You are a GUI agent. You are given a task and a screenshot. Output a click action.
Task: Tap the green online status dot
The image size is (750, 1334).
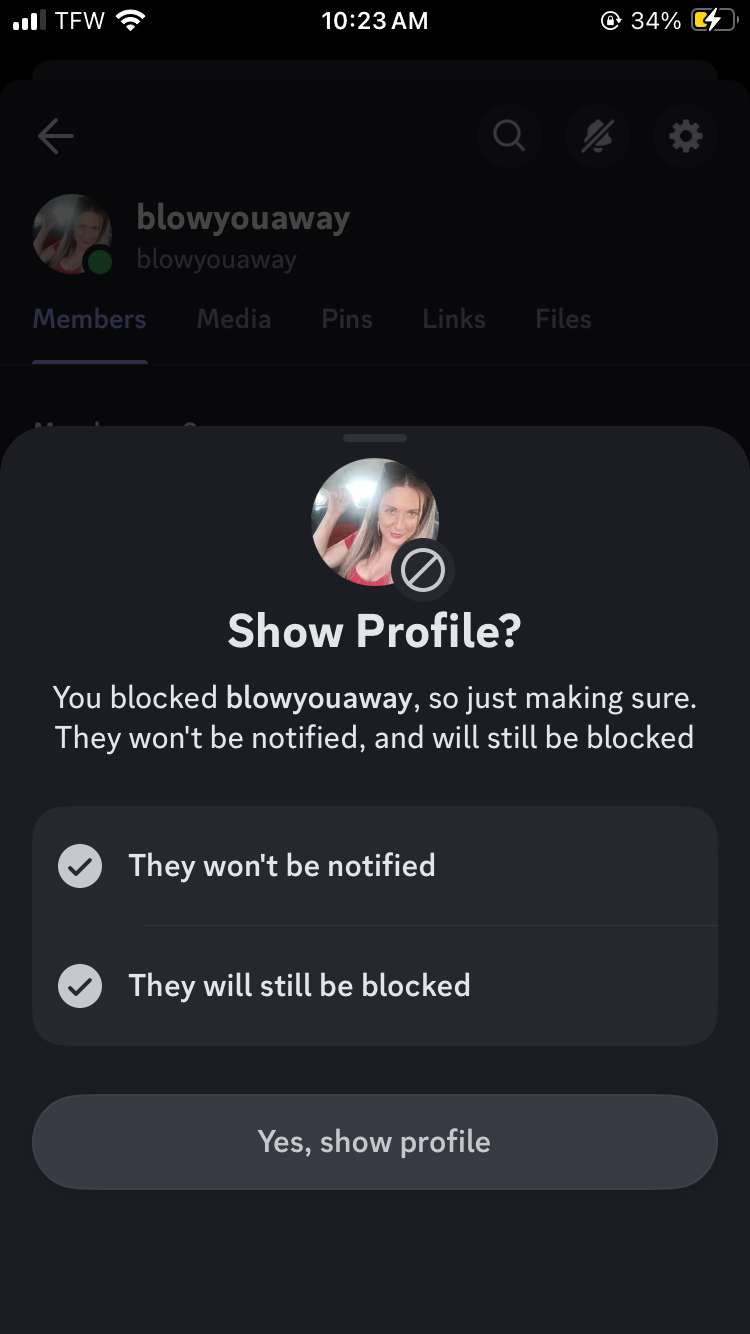tap(99, 262)
